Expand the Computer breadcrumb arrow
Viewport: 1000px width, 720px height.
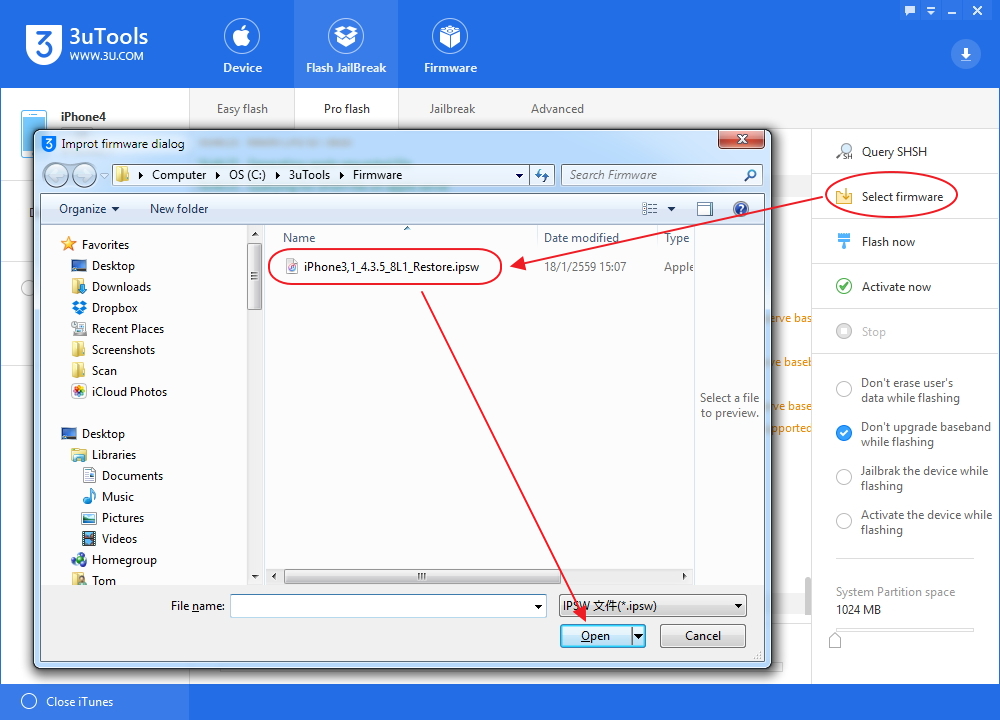(217, 175)
